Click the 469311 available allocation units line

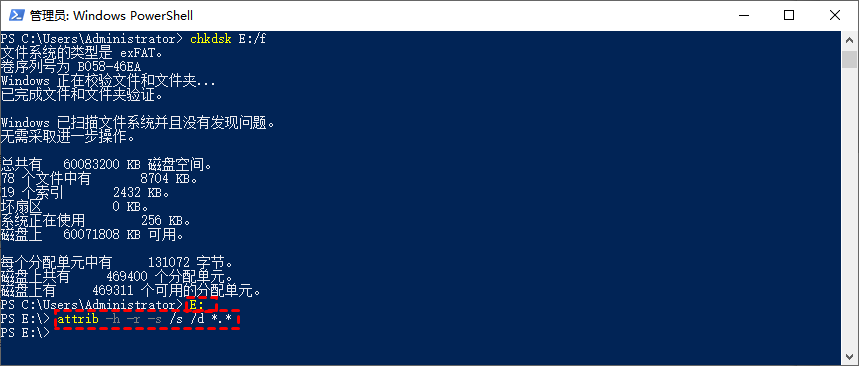pos(131,289)
